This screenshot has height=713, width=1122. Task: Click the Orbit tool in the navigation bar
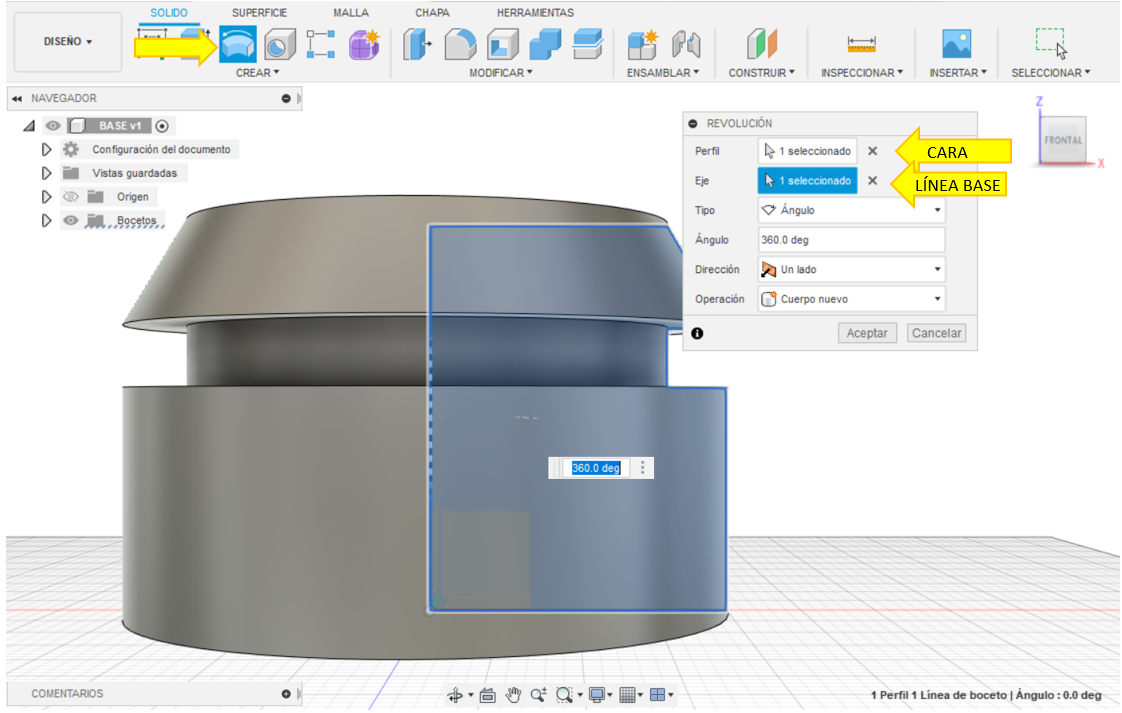click(455, 695)
